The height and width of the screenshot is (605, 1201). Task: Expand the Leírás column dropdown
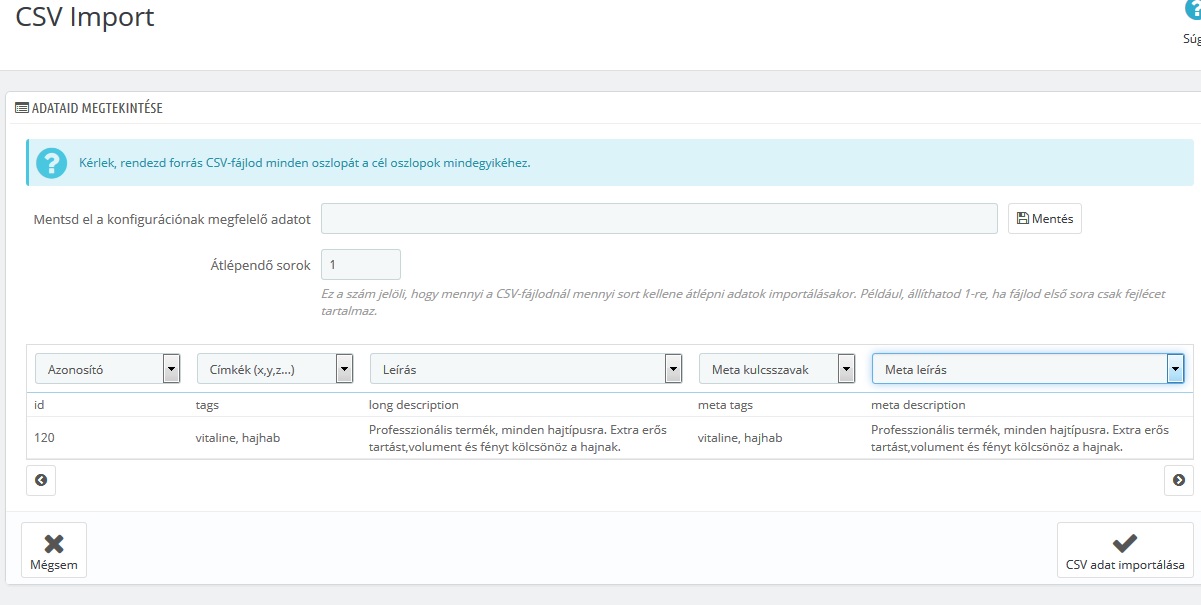pos(673,369)
